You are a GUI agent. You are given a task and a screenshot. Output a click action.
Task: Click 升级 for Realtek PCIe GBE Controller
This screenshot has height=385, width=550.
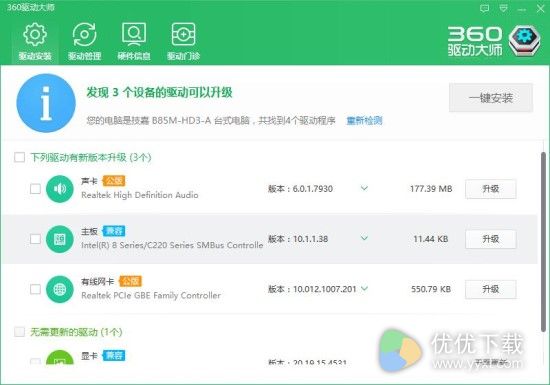(490, 289)
